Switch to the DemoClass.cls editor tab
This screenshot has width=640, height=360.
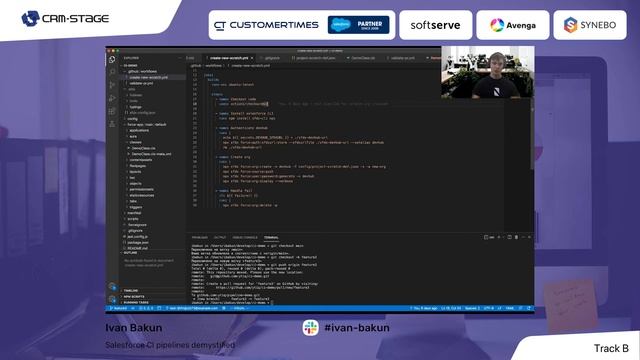point(362,58)
